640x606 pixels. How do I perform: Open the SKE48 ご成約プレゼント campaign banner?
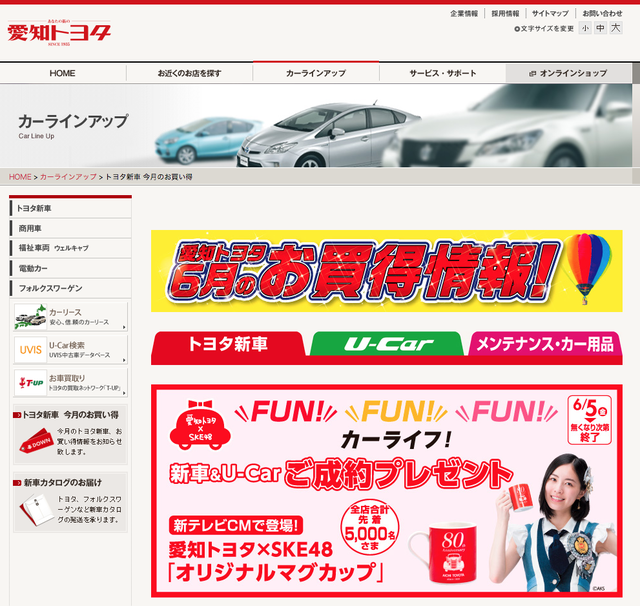click(387, 491)
